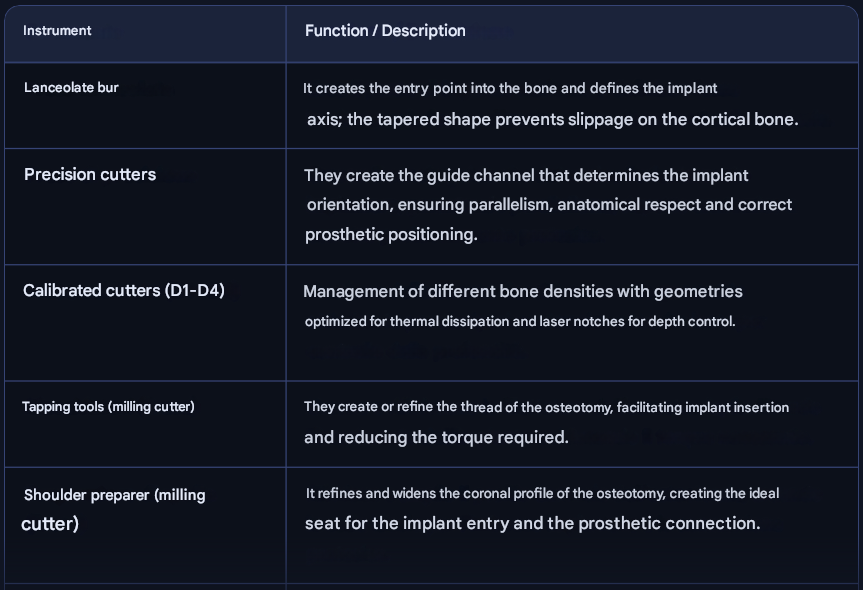This screenshot has width=863, height=590.
Task: Click the word 'cutter)' under Shoulder preparer
Action: pos(50,524)
